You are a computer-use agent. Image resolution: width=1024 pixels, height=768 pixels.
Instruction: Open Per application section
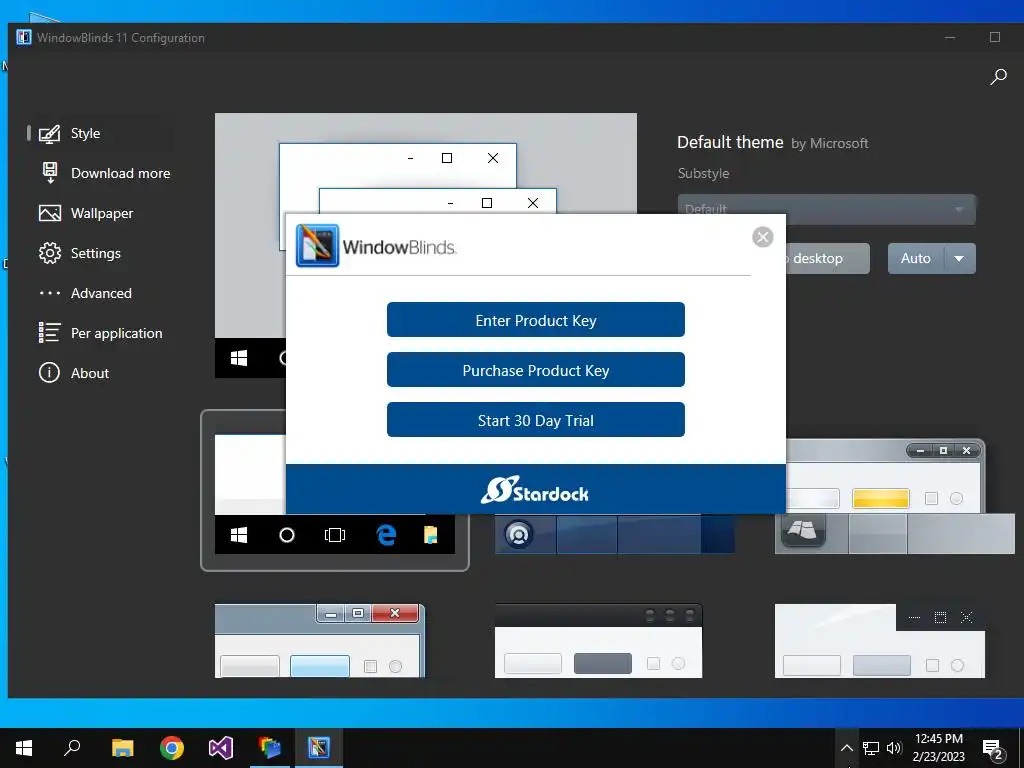click(117, 333)
